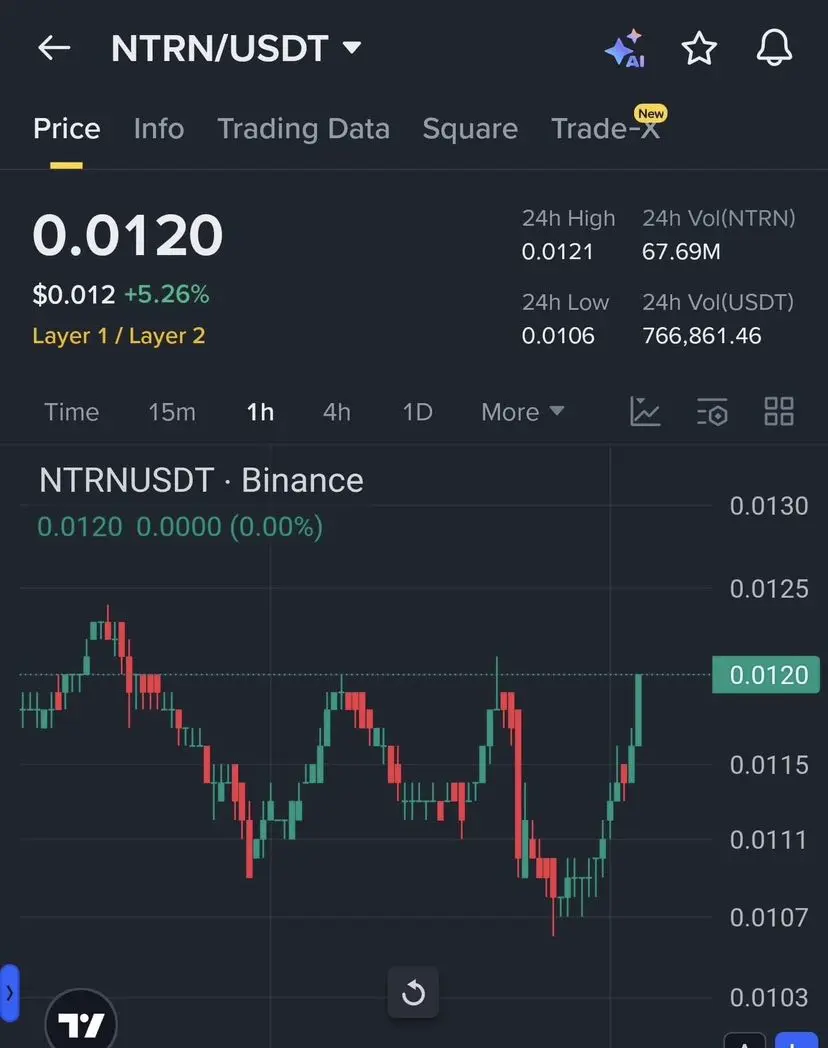The width and height of the screenshot is (828, 1048).
Task: Click the 0.0115 price axis label
Action: (x=769, y=765)
